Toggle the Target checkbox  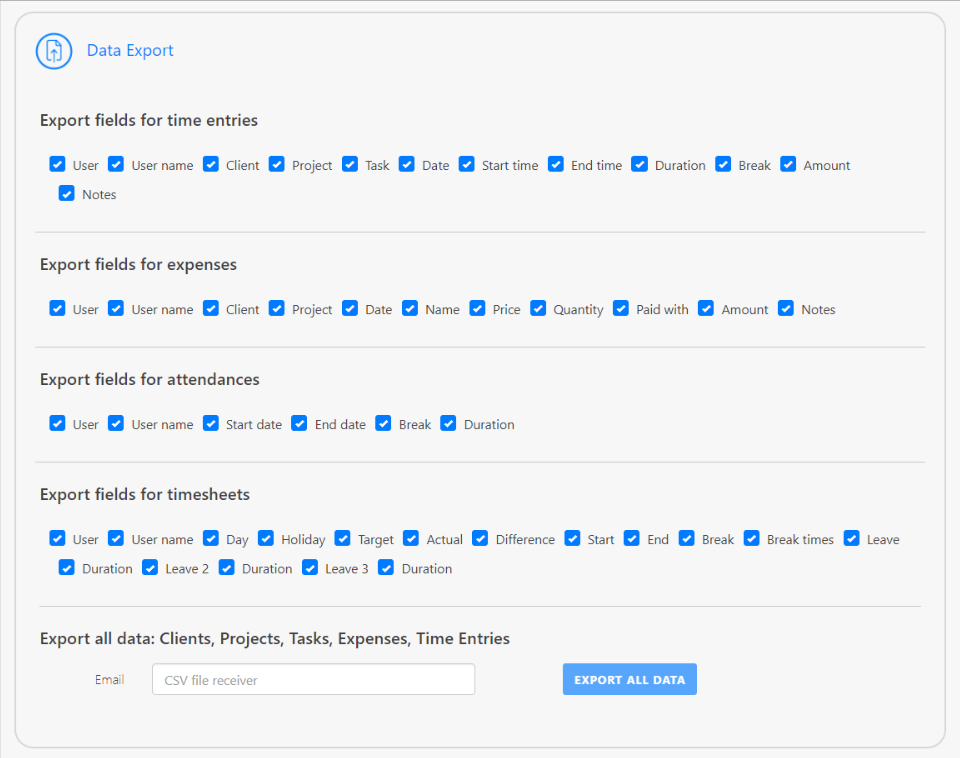click(343, 538)
